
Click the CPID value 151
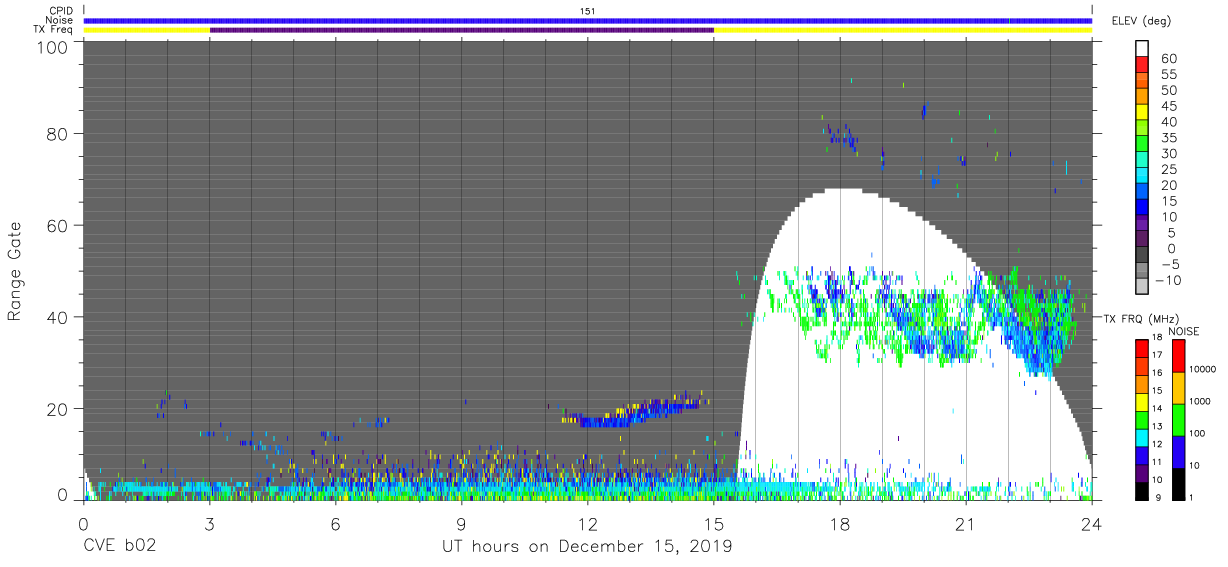(x=587, y=10)
